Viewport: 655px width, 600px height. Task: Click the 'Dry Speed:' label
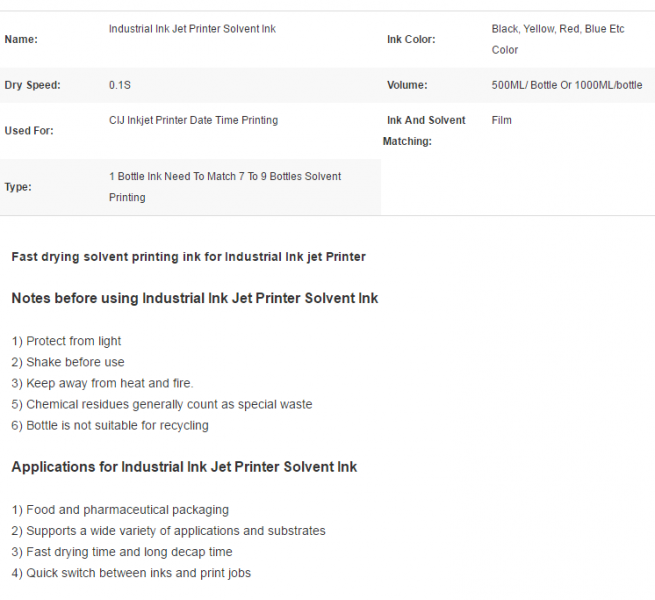[32, 85]
